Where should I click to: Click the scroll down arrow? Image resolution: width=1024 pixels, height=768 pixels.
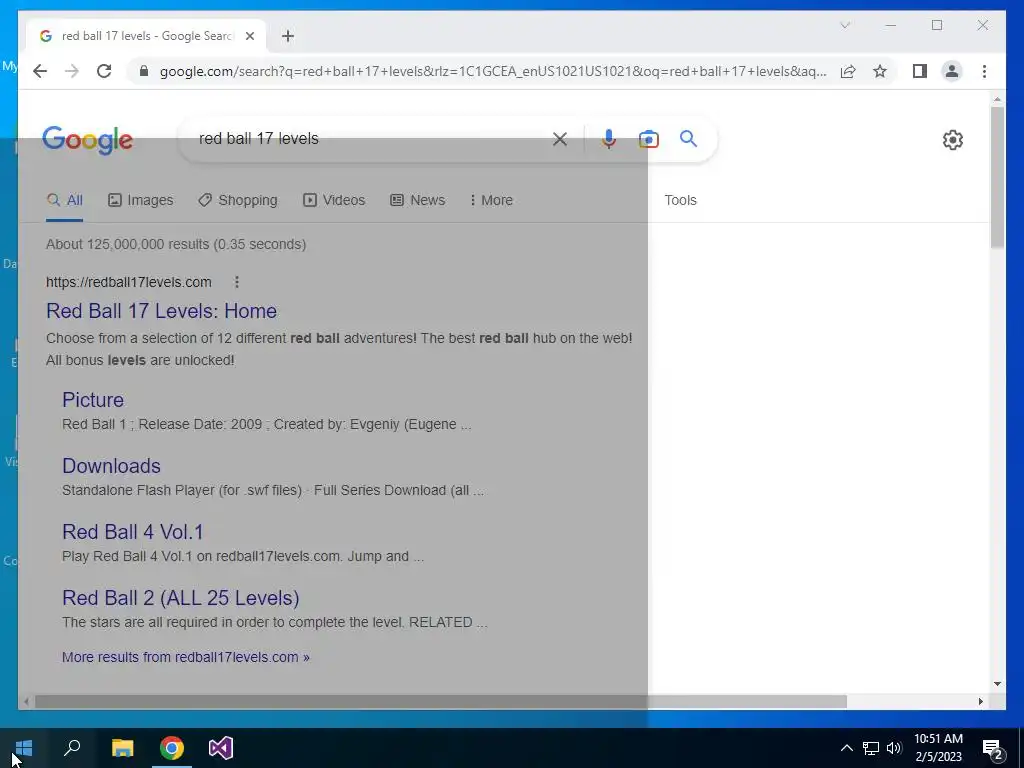point(997,684)
